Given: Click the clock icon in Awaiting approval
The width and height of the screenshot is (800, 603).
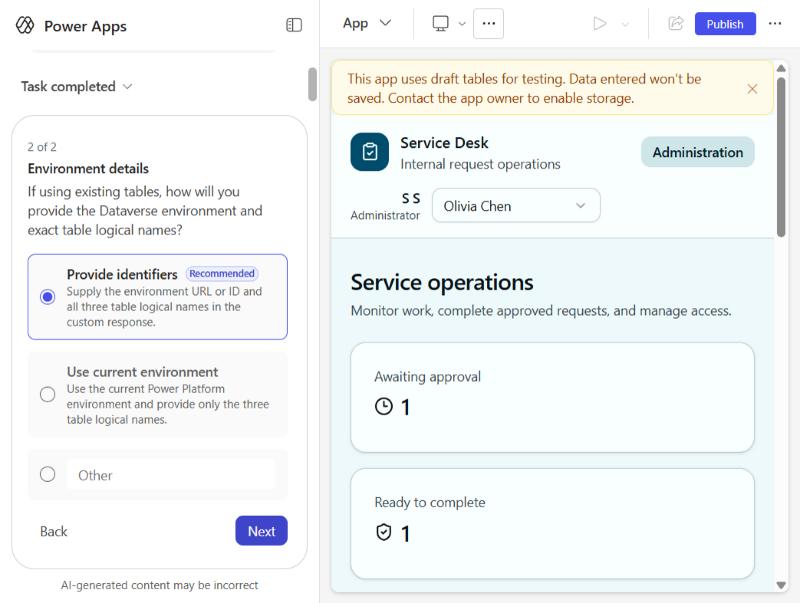Looking at the screenshot, I should 384,407.
